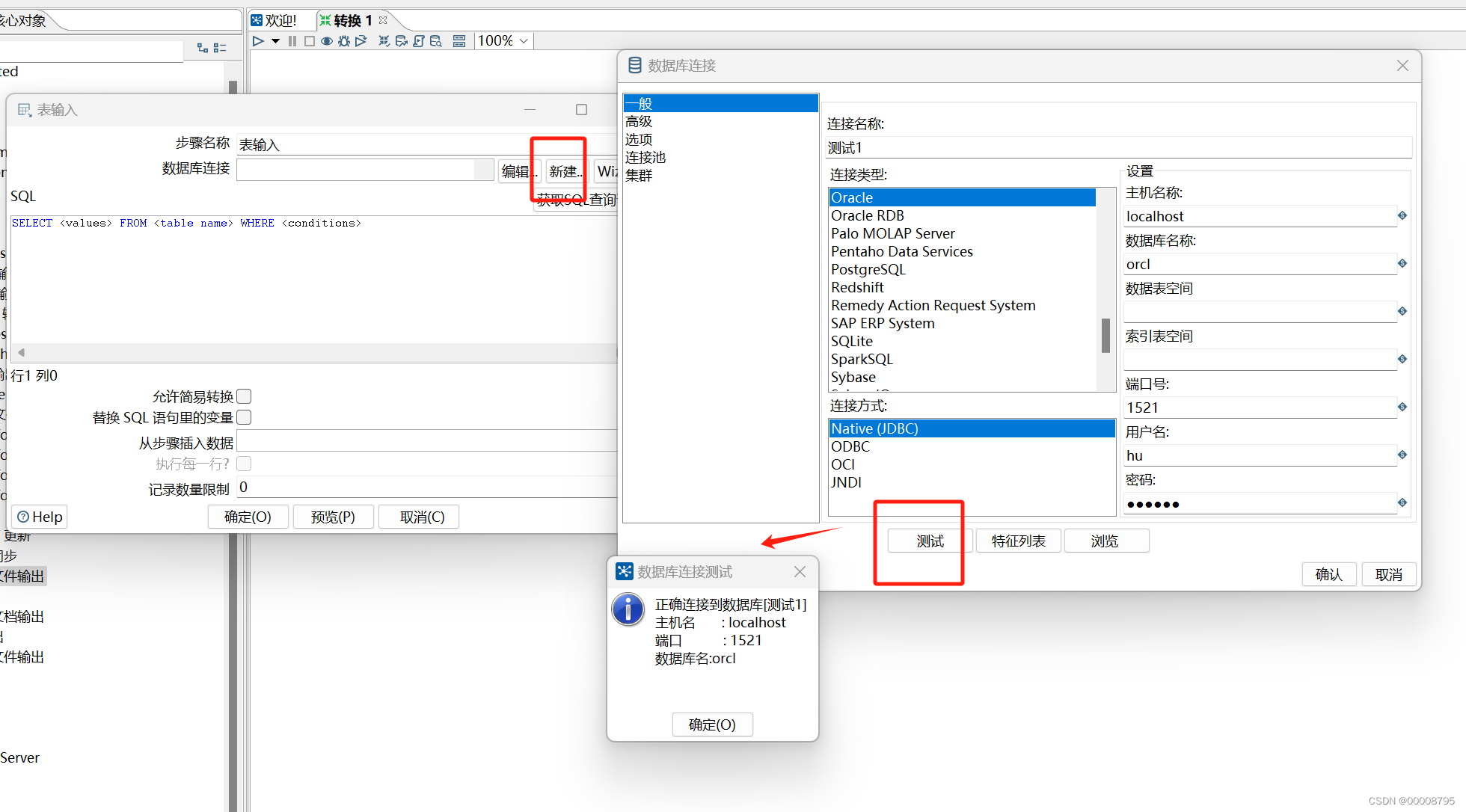Open the run options dropdown arrow
The width and height of the screenshot is (1466, 812).
click(x=275, y=41)
